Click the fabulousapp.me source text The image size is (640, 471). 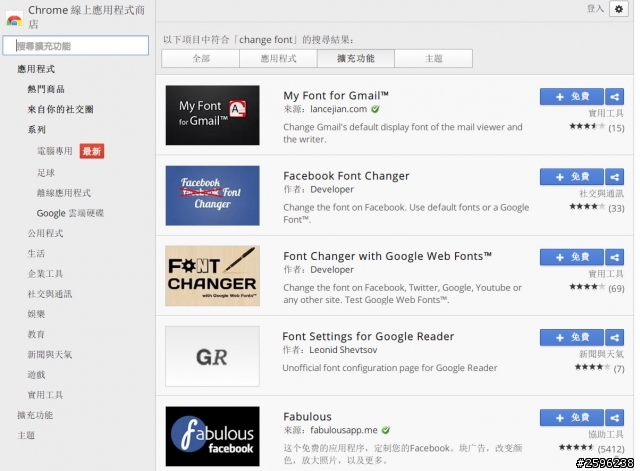pyautogui.click(x=344, y=430)
